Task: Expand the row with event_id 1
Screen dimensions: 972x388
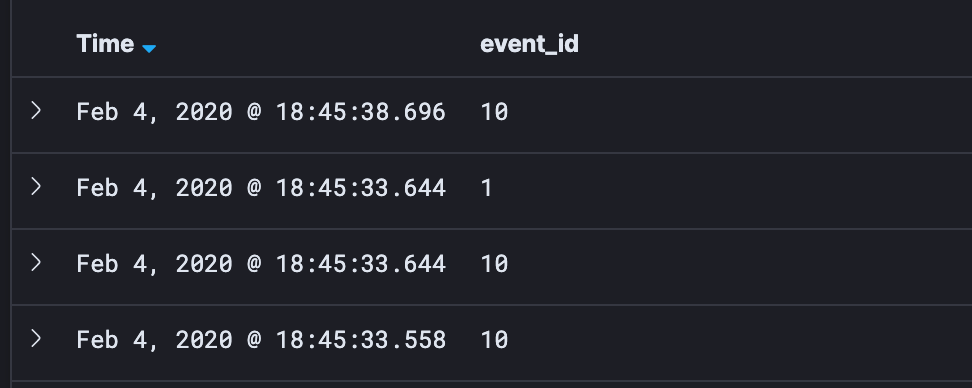Action: pyautogui.click(x=36, y=187)
